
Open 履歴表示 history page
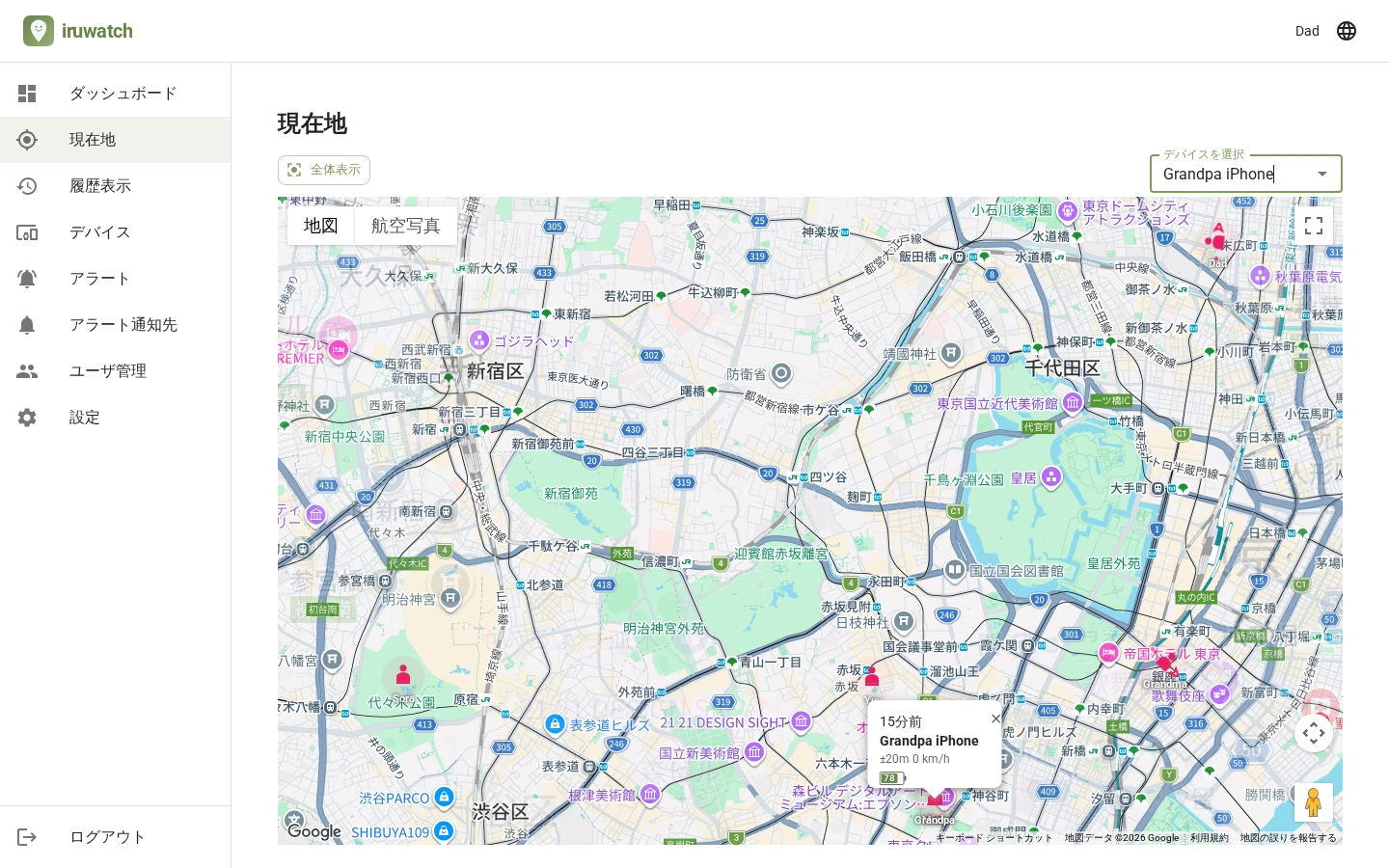coord(116,186)
